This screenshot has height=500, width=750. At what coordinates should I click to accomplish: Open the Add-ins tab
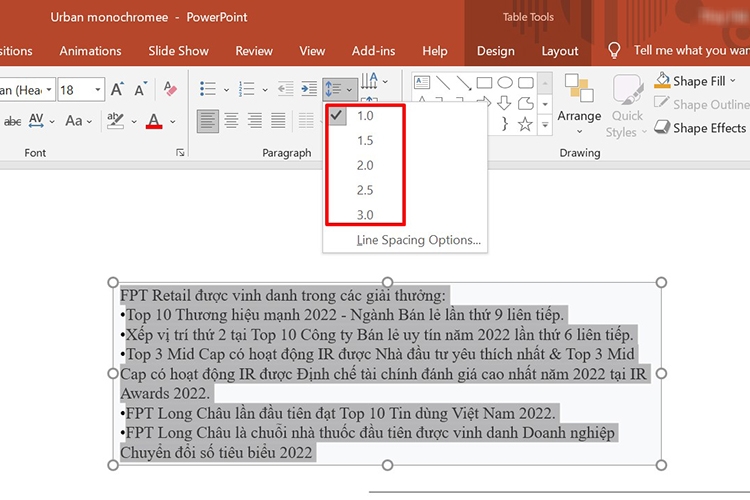pyautogui.click(x=374, y=51)
